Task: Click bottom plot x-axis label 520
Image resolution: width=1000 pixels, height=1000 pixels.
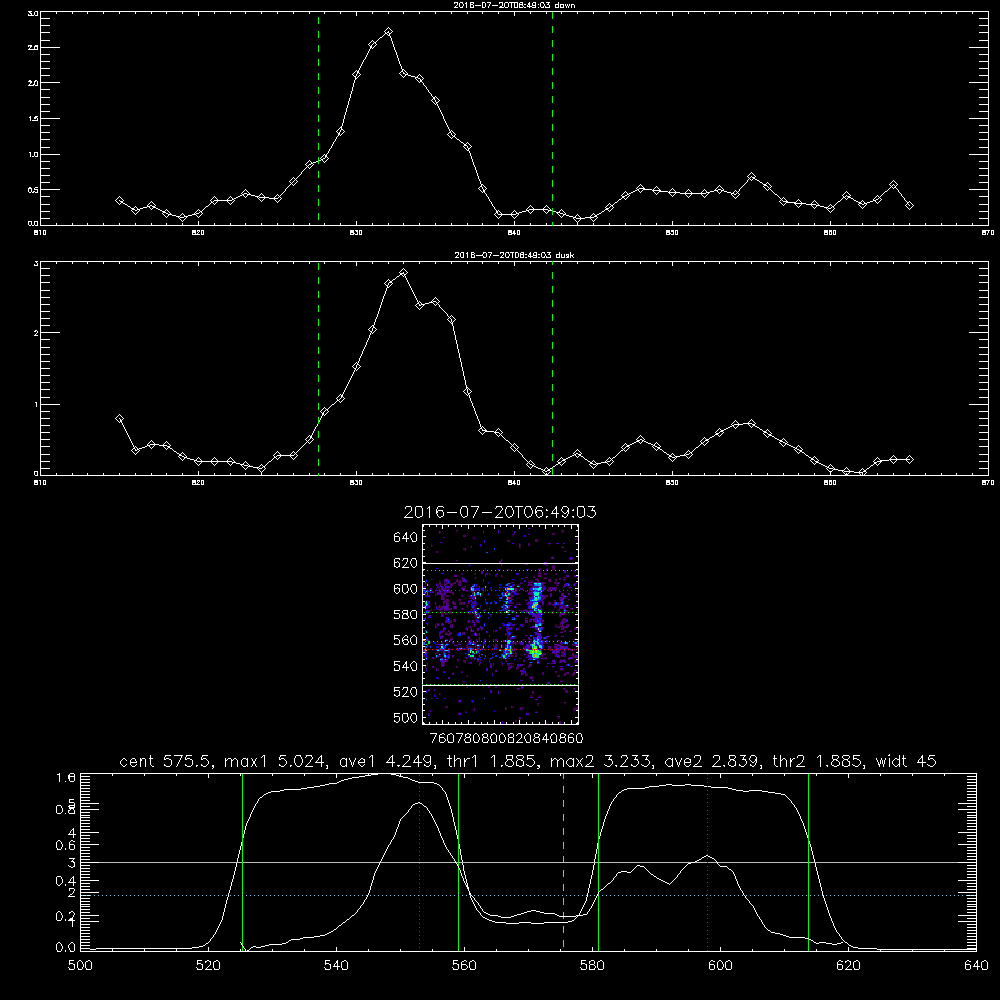Action: (209, 966)
